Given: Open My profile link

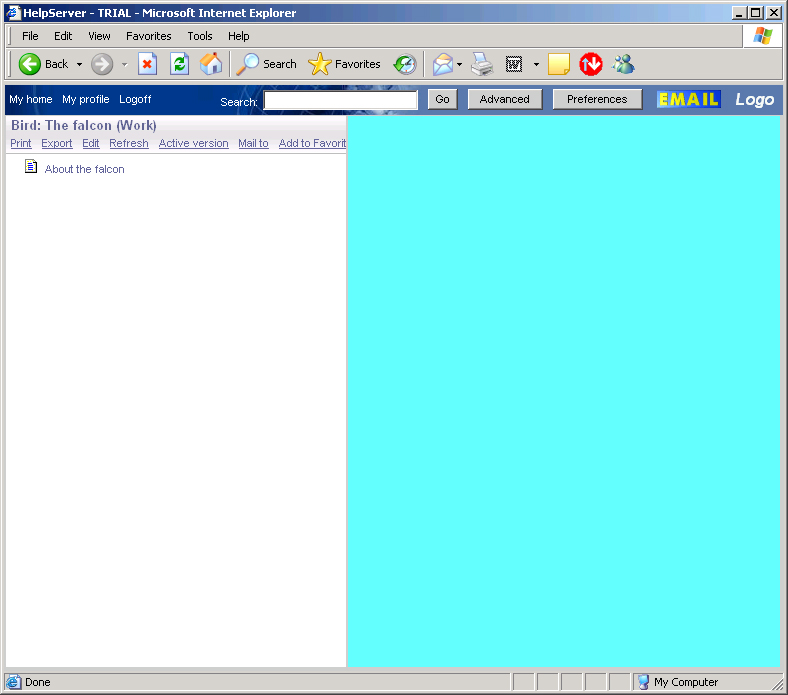Looking at the screenshot, I should click(86, 100).
